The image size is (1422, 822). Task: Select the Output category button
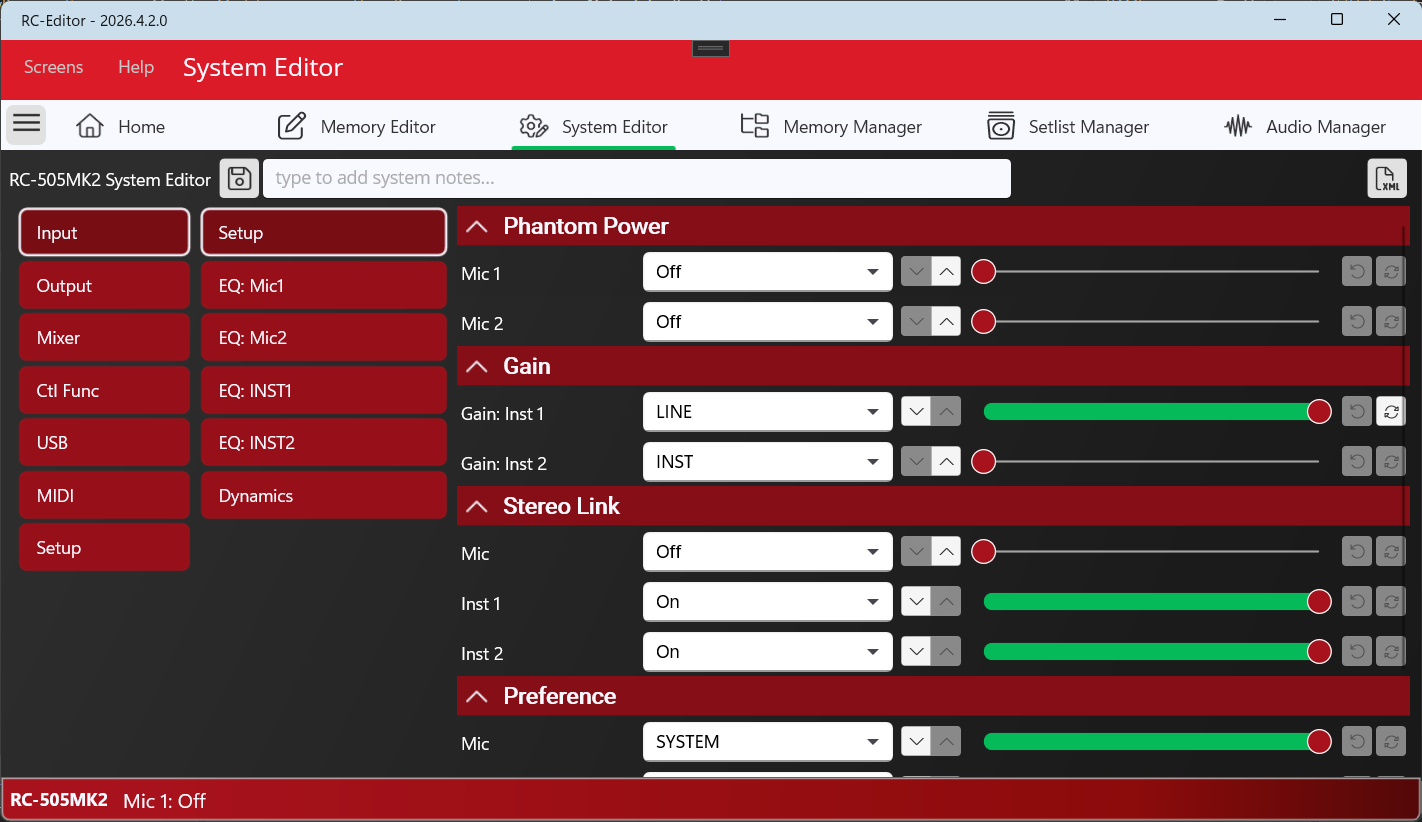104,286
